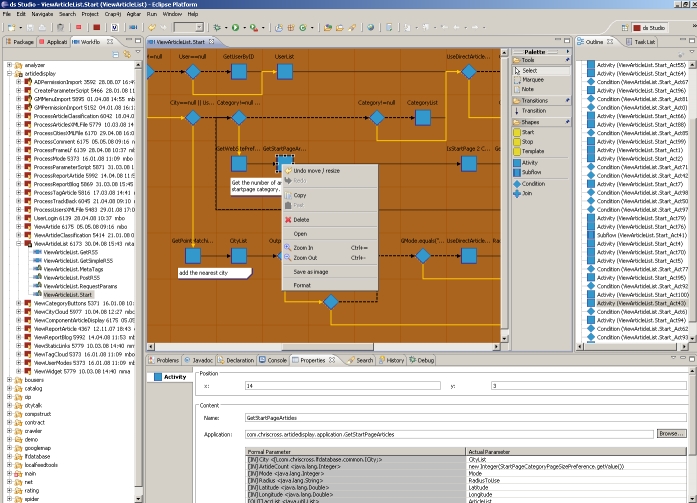697x503 pixels.
Task: Collapse the ViewArticleList tree node
Action: (19, 243)
